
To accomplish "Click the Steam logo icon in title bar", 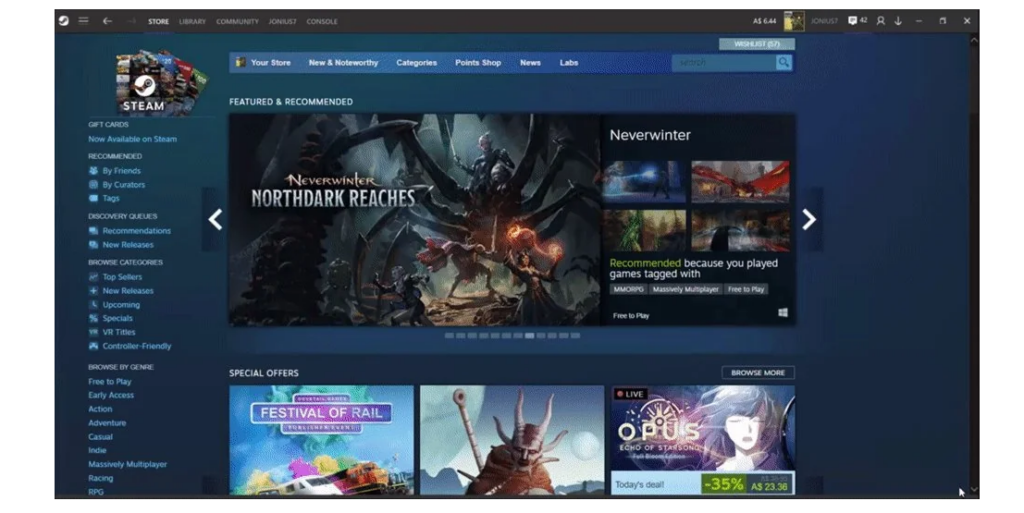I will tap(63, 21).
